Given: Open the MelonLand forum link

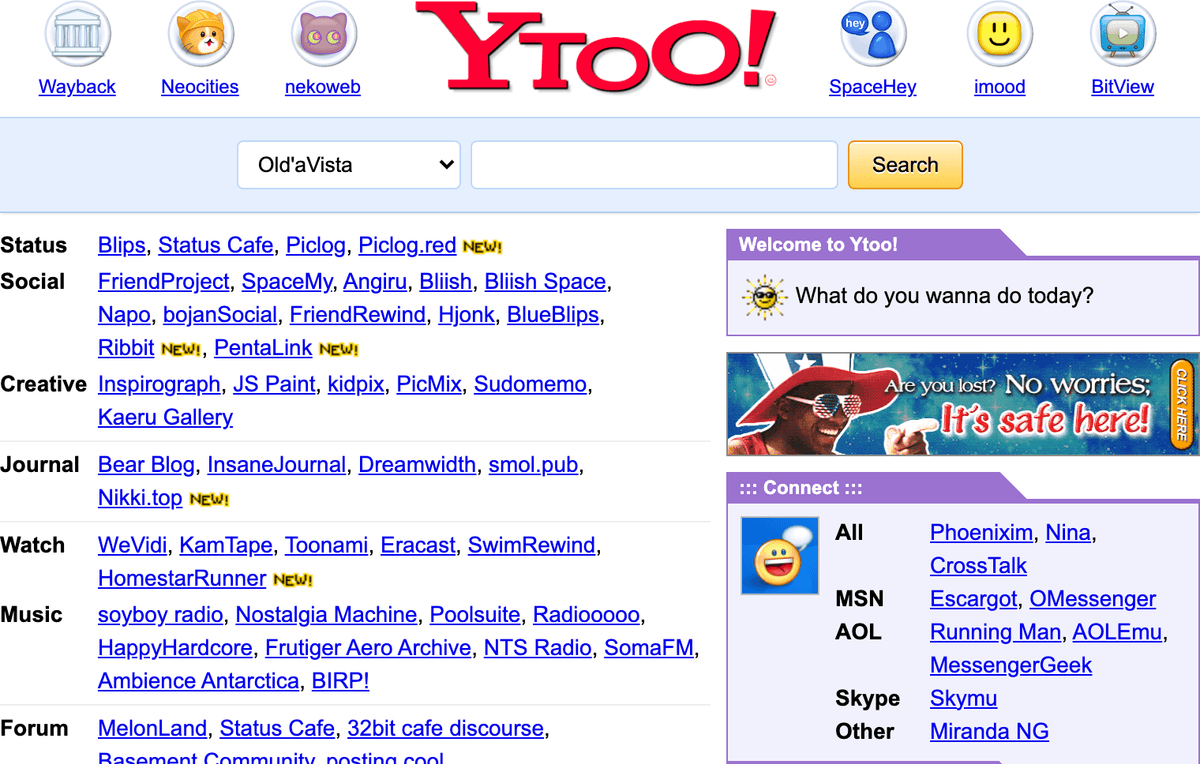Looking at the screenshot, I should point(152,729).
